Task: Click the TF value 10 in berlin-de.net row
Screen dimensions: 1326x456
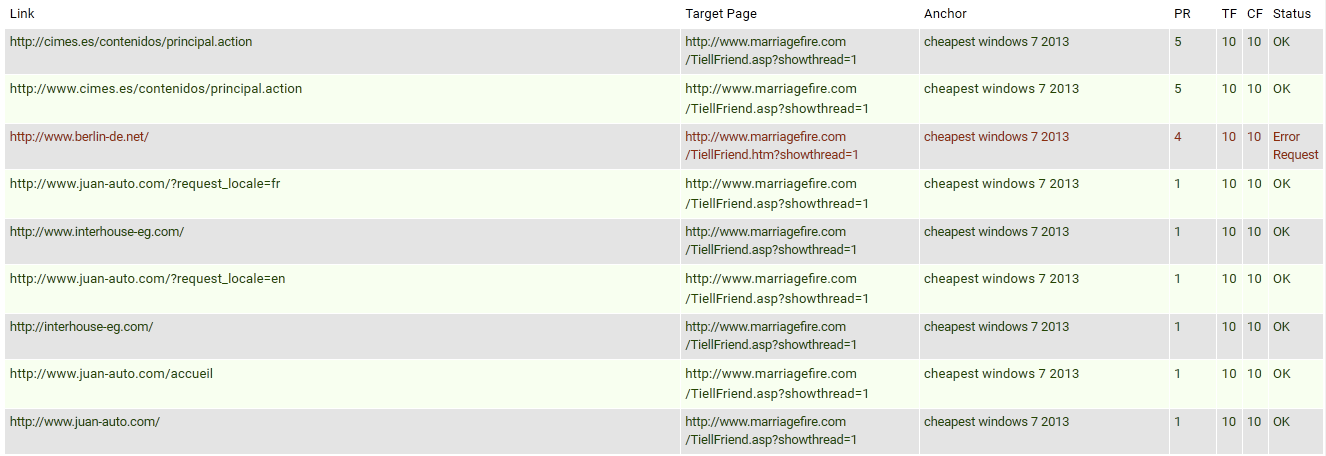Action: pyautogui.click(x=1229, y=137)
